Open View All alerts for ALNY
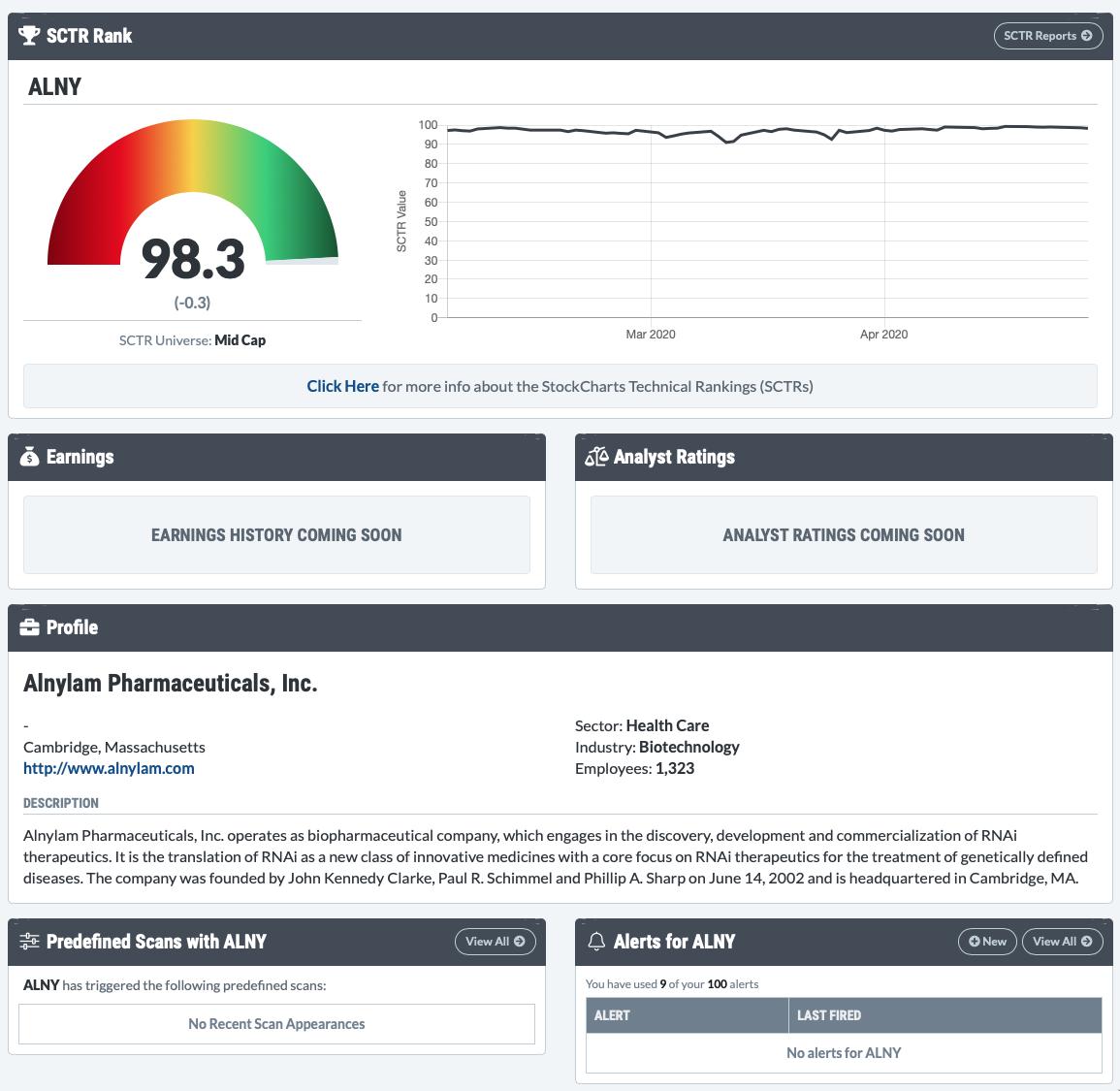 (1062, 941)
